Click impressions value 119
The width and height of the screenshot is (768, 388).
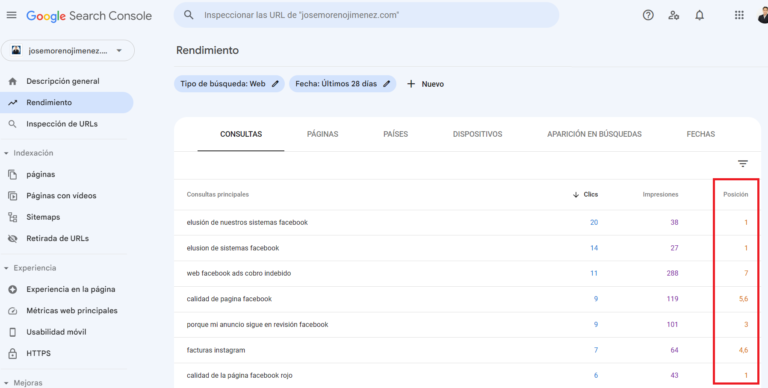click(672, 299)
